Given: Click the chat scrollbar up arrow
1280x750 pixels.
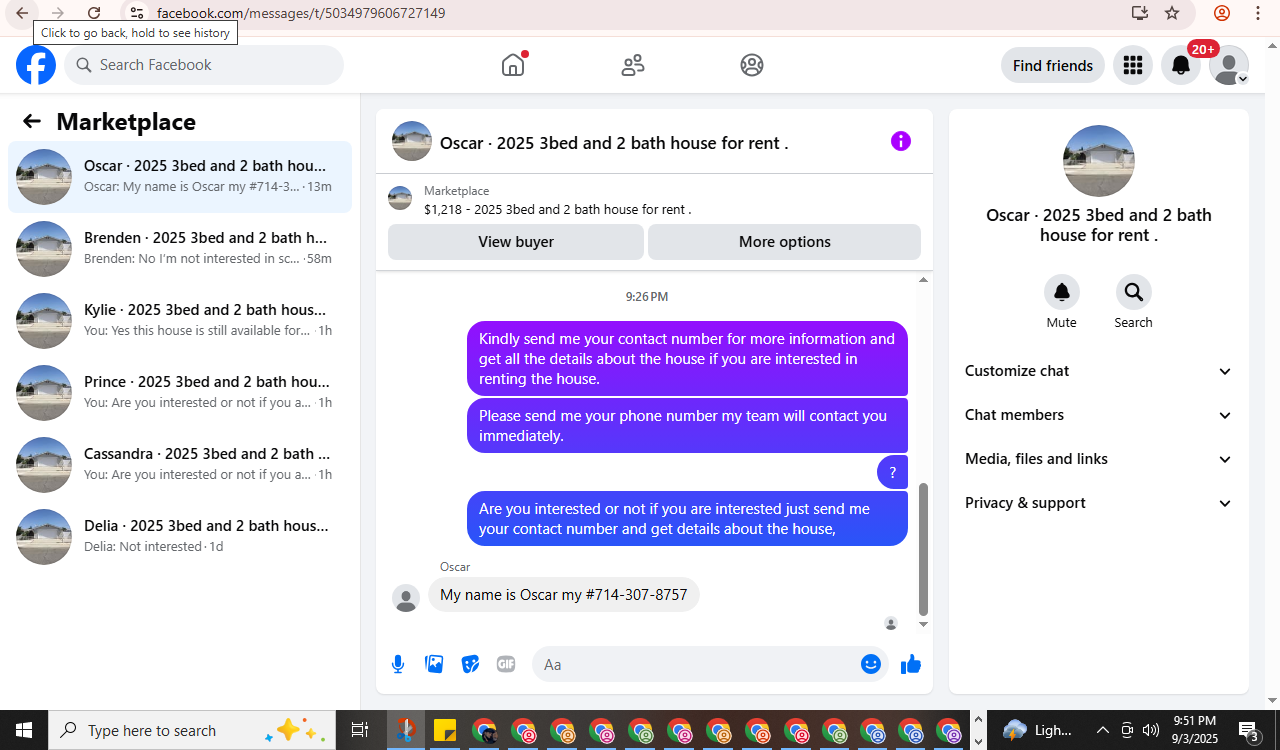Looking at the screenshot, I should (x=923, y=280).
